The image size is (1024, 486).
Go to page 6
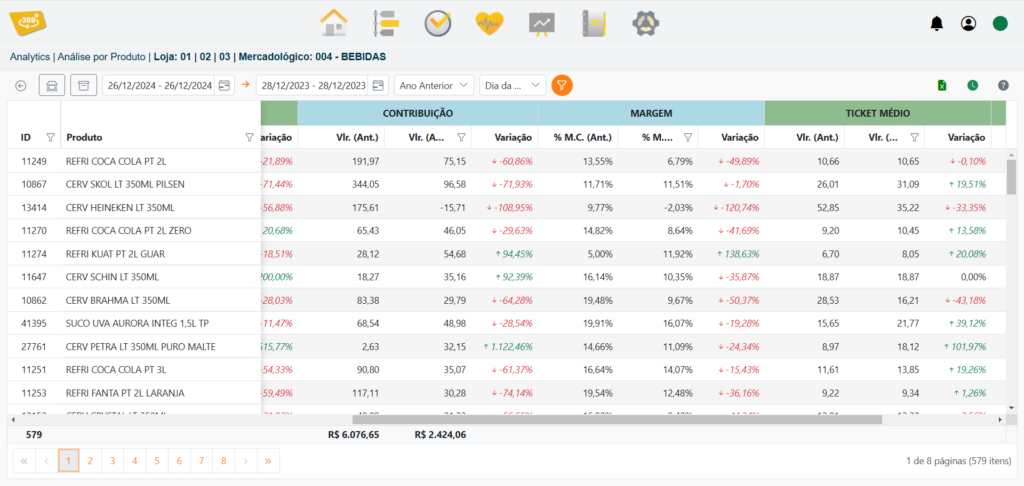point(179,461)
